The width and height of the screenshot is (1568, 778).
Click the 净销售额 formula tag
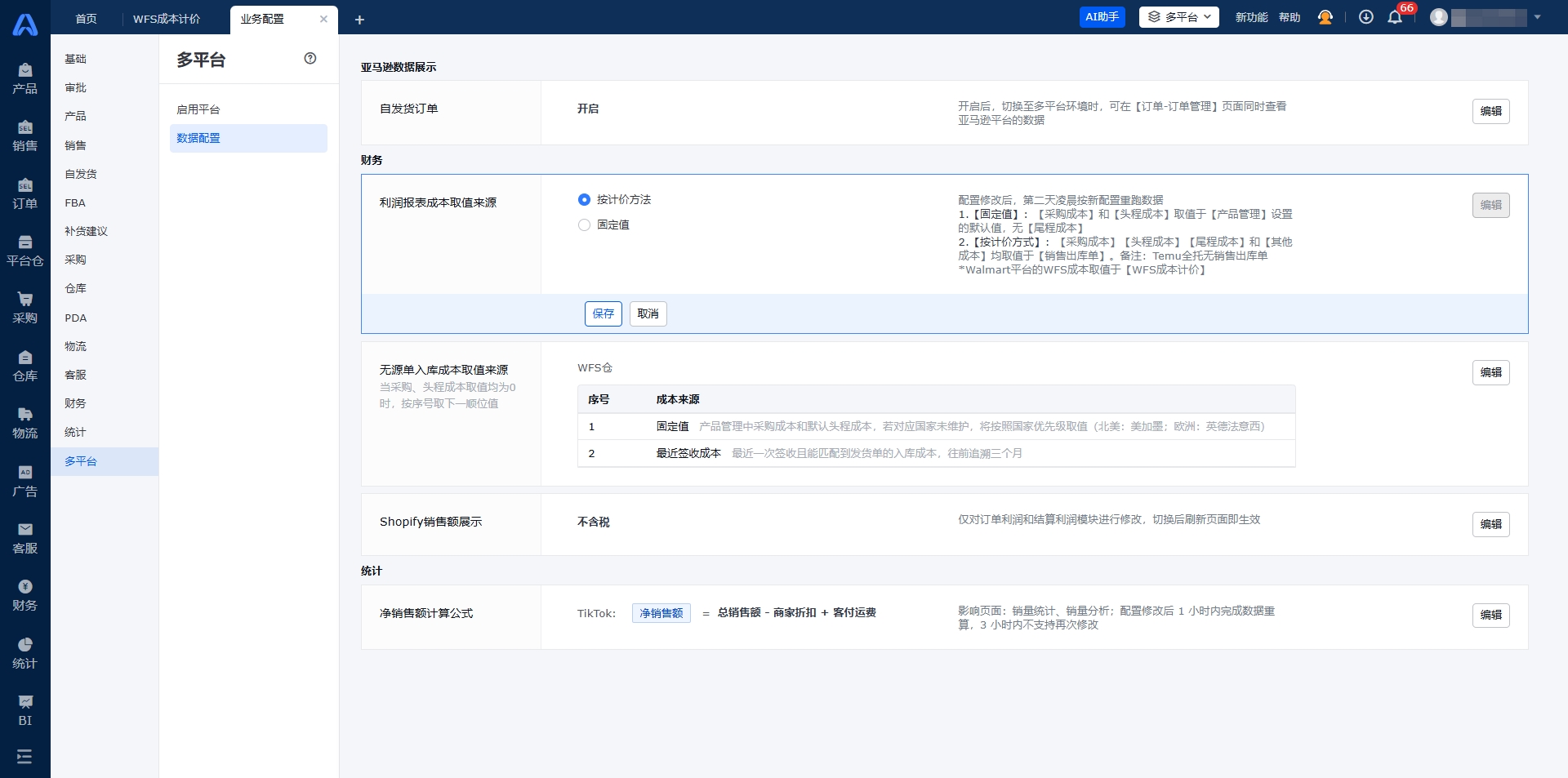pyautogui.click(x=661, y=613)
